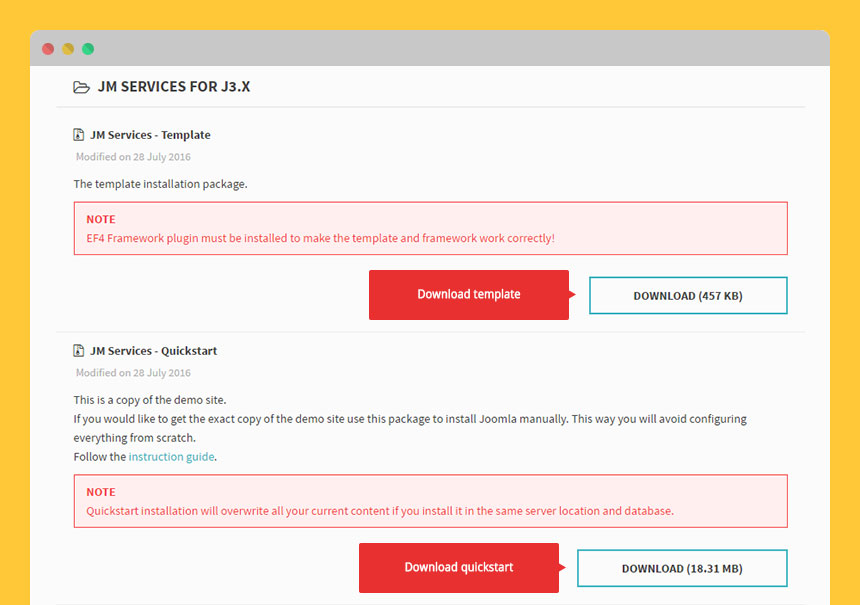Click the EF4 Framework plugin note text
The image size is (860, 605).
(x=320, y=238)
